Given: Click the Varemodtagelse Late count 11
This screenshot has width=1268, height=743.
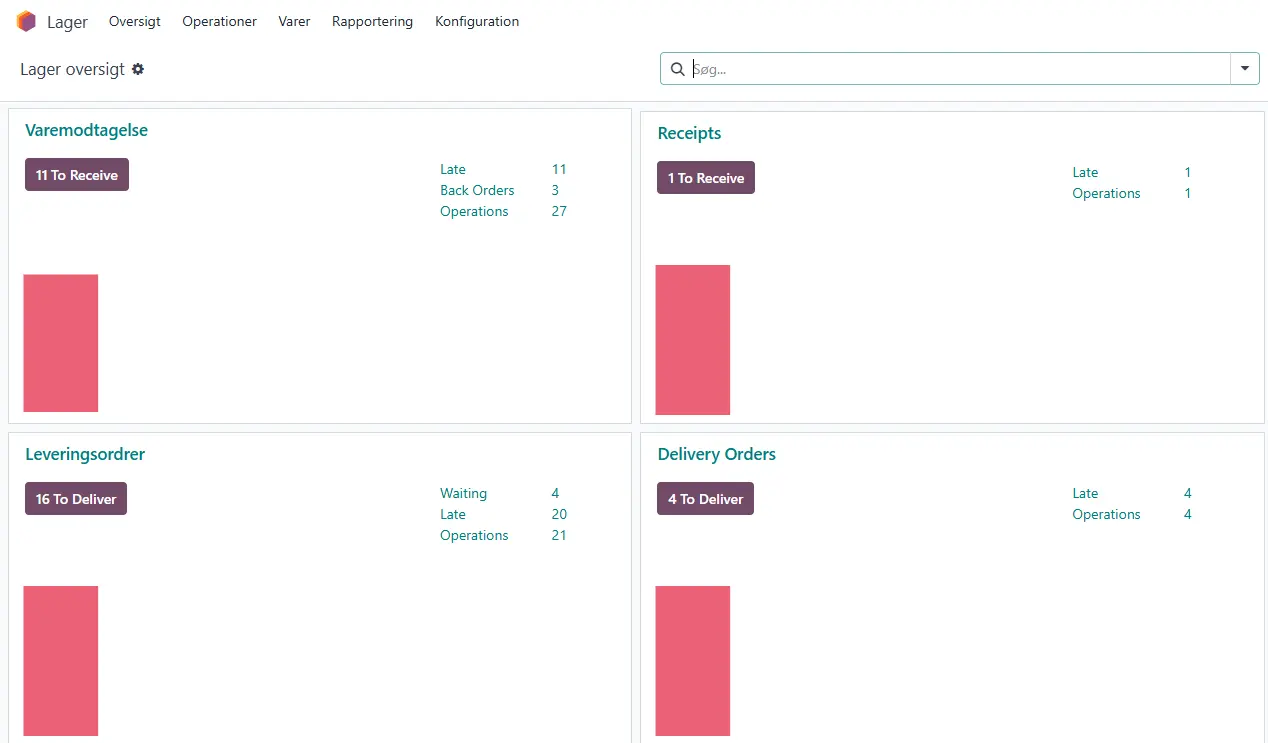Looking at the screenshot, I should (x=559, y=169).
